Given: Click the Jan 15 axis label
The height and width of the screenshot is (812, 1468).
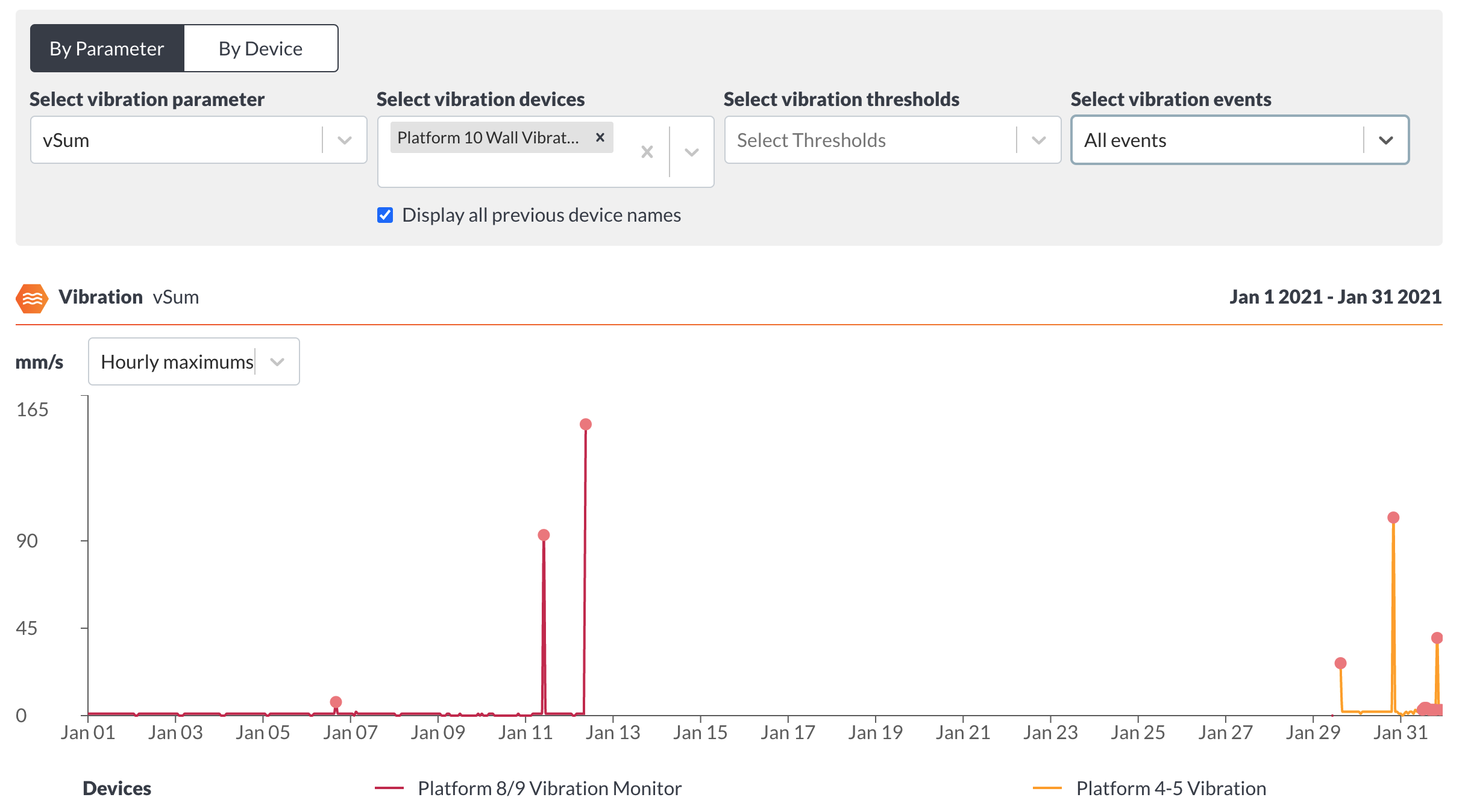Looking at the screenshot, I should point(700,732).
